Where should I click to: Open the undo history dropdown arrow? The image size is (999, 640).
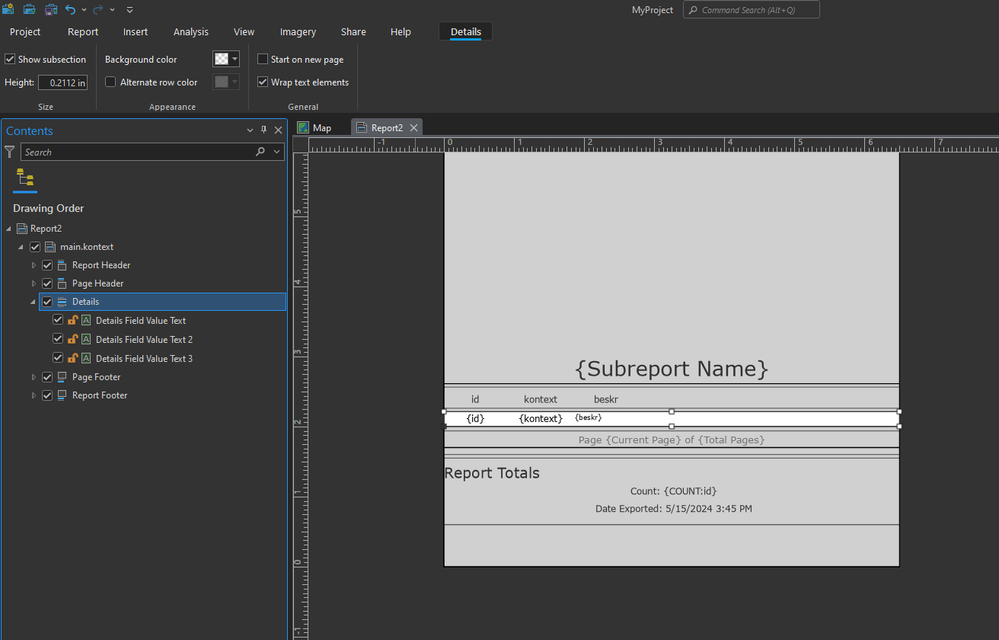pyautogui.click(x=84, y=10)
